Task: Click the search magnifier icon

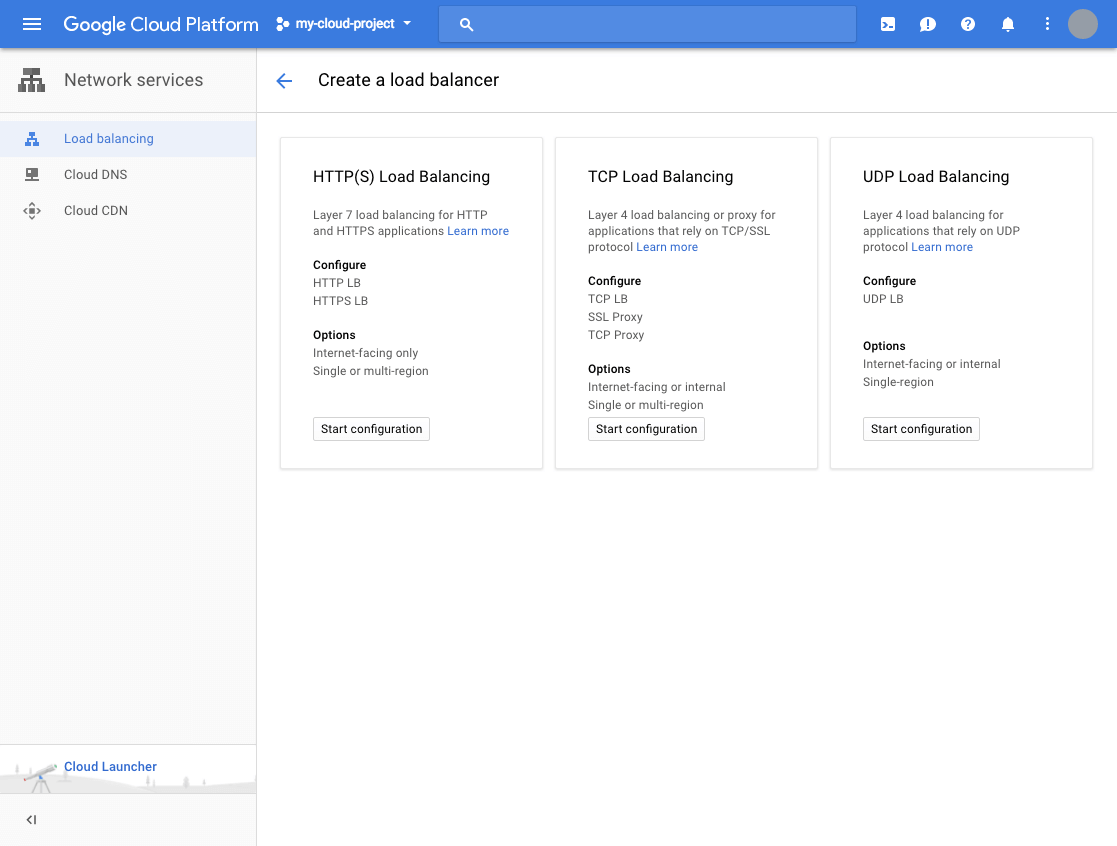Action: point(466,24)
